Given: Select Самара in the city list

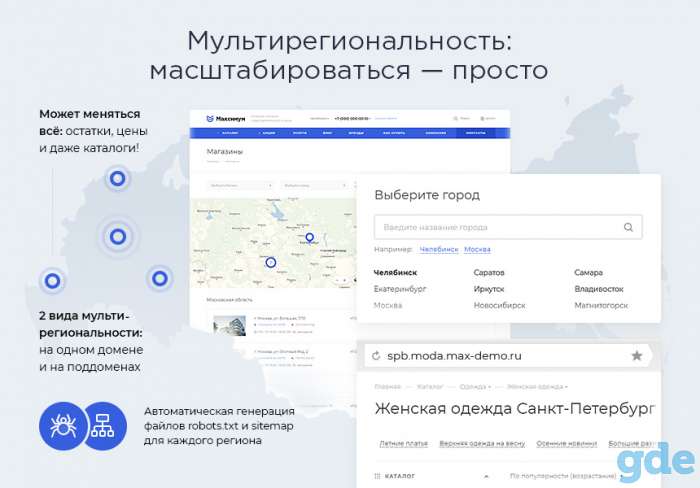Looking at the screenshot, I should [588, 272].
